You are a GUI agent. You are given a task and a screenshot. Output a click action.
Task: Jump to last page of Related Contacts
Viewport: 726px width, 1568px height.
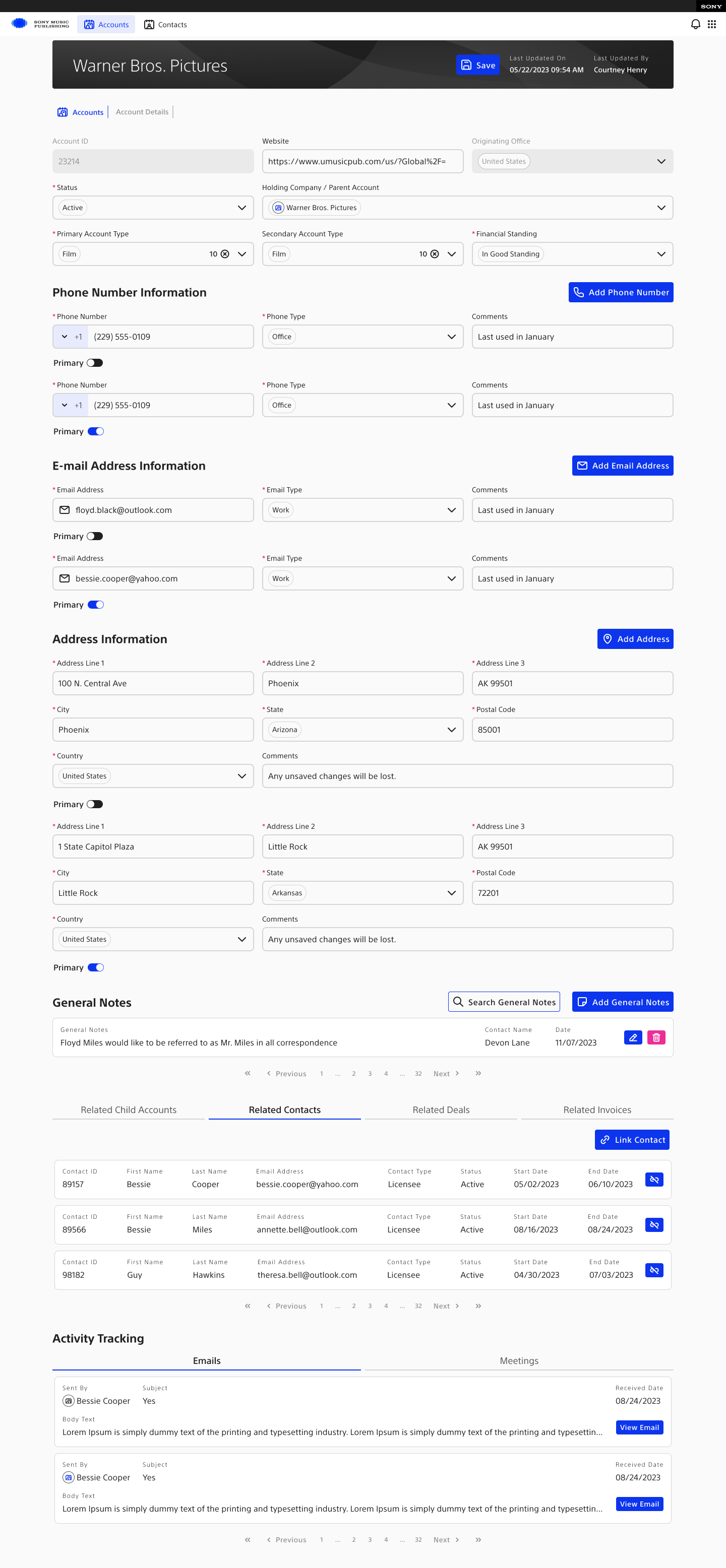pos(478,1305)
